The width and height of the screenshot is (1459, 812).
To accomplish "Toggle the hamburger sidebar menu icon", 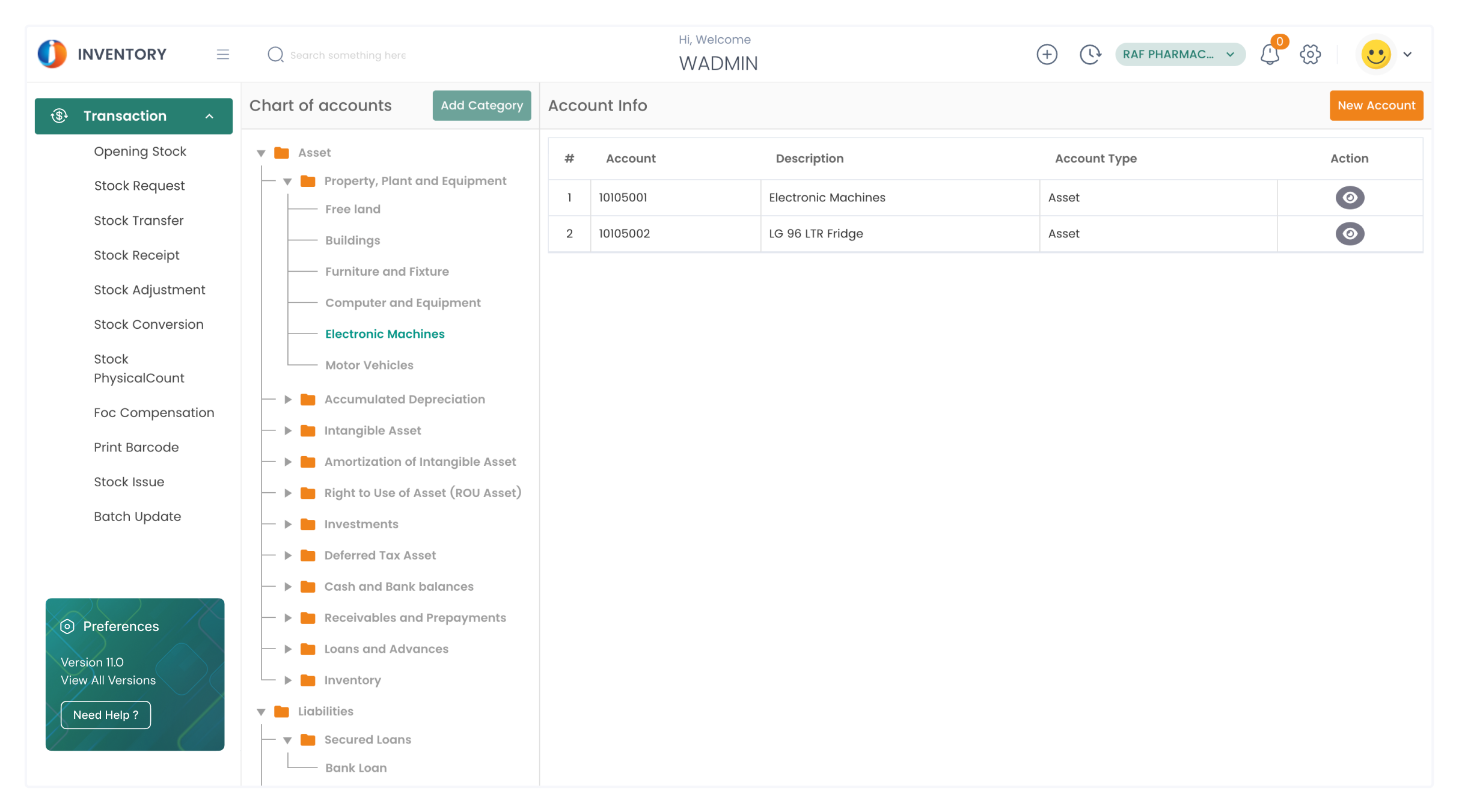I will [x=223, y=55].
